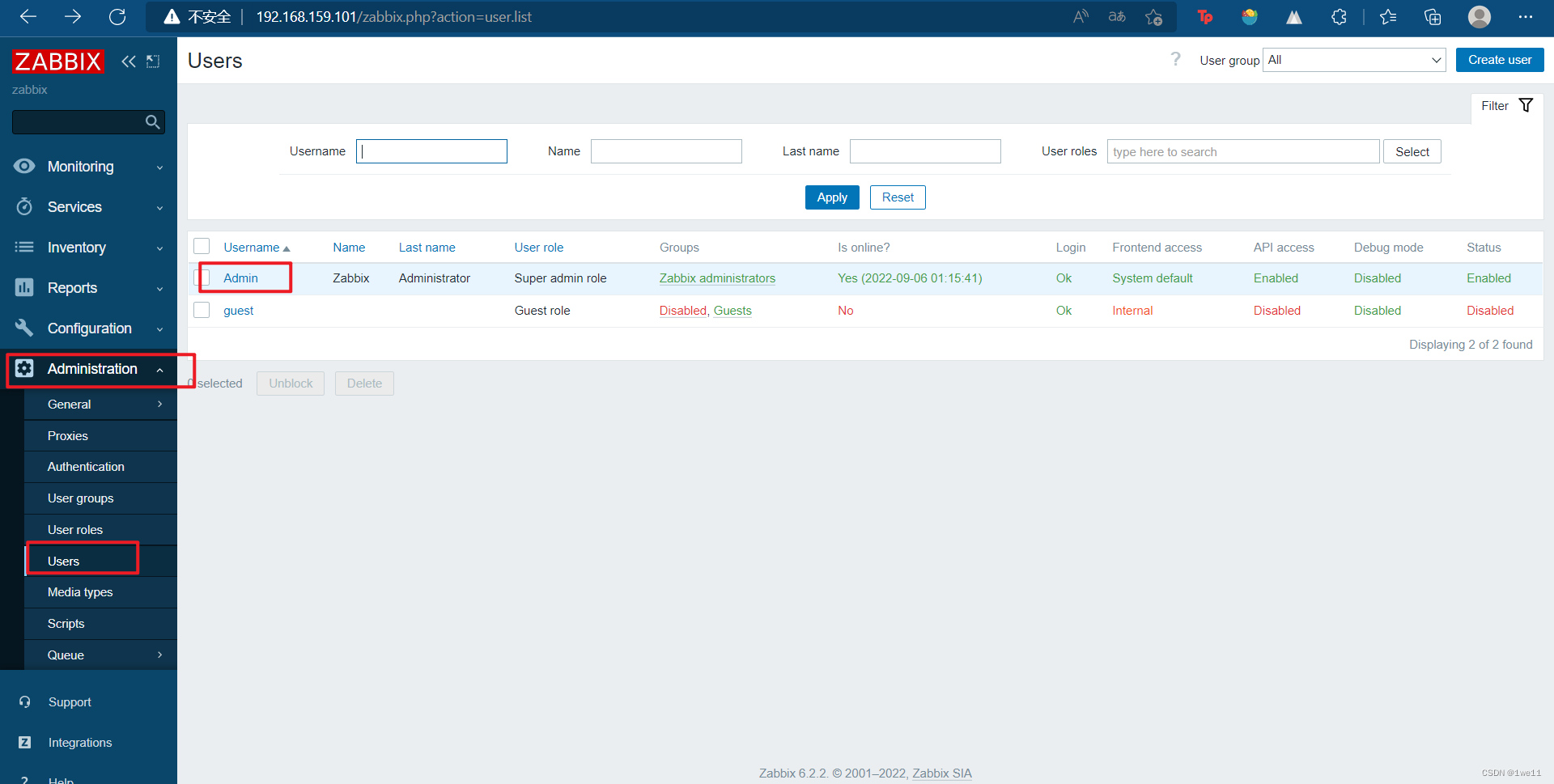Click the Support headset icon
This screenshot has height=784, width=1554.
(24, 702)
